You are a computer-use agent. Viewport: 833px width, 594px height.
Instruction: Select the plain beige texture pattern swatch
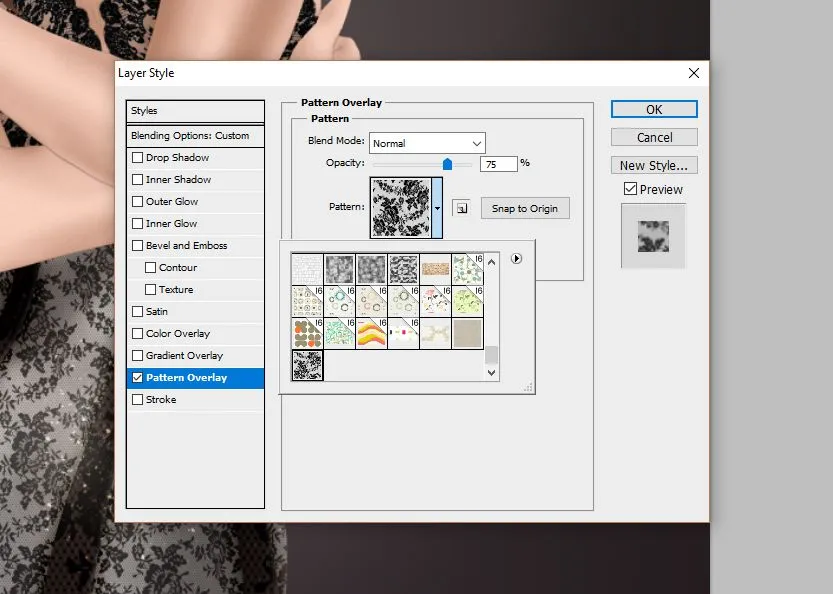coord(466,333)
